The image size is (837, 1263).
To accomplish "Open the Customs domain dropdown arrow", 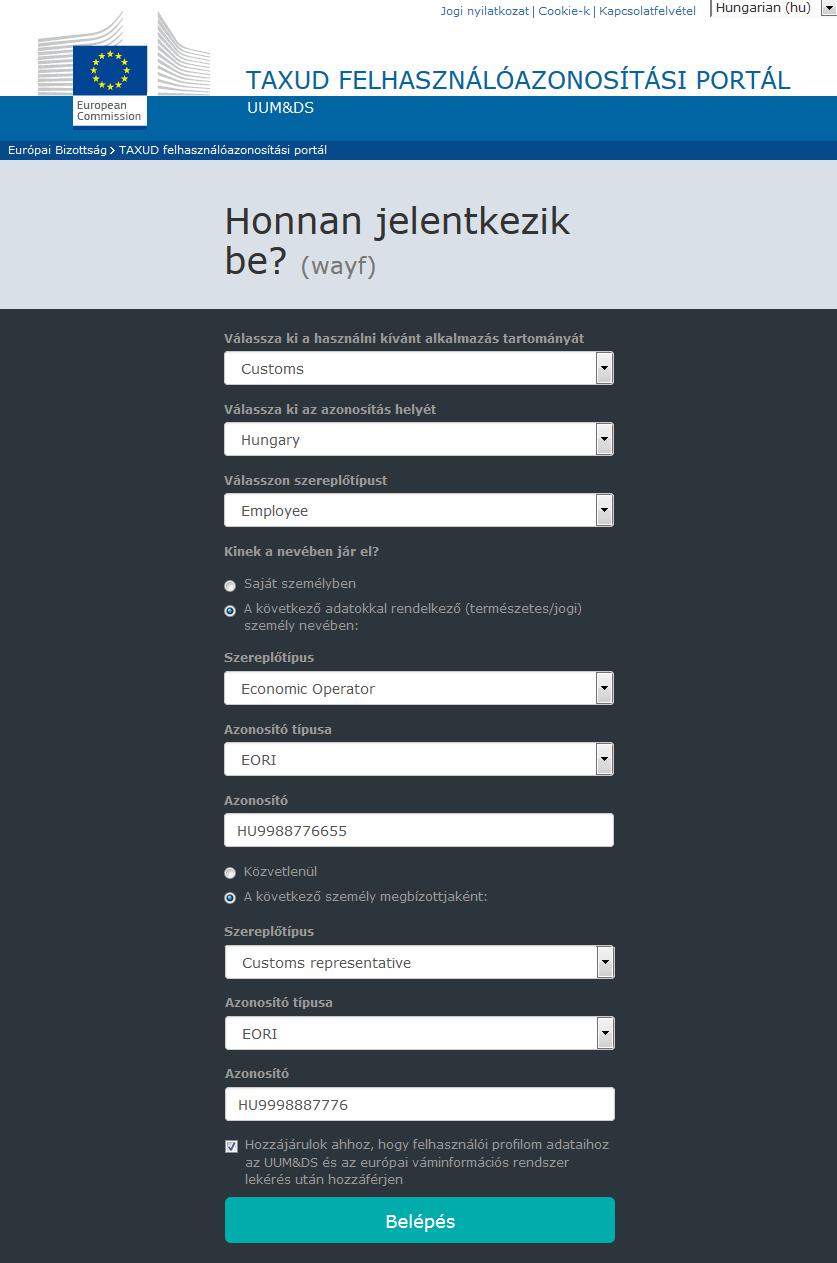I will pos(604,369).
